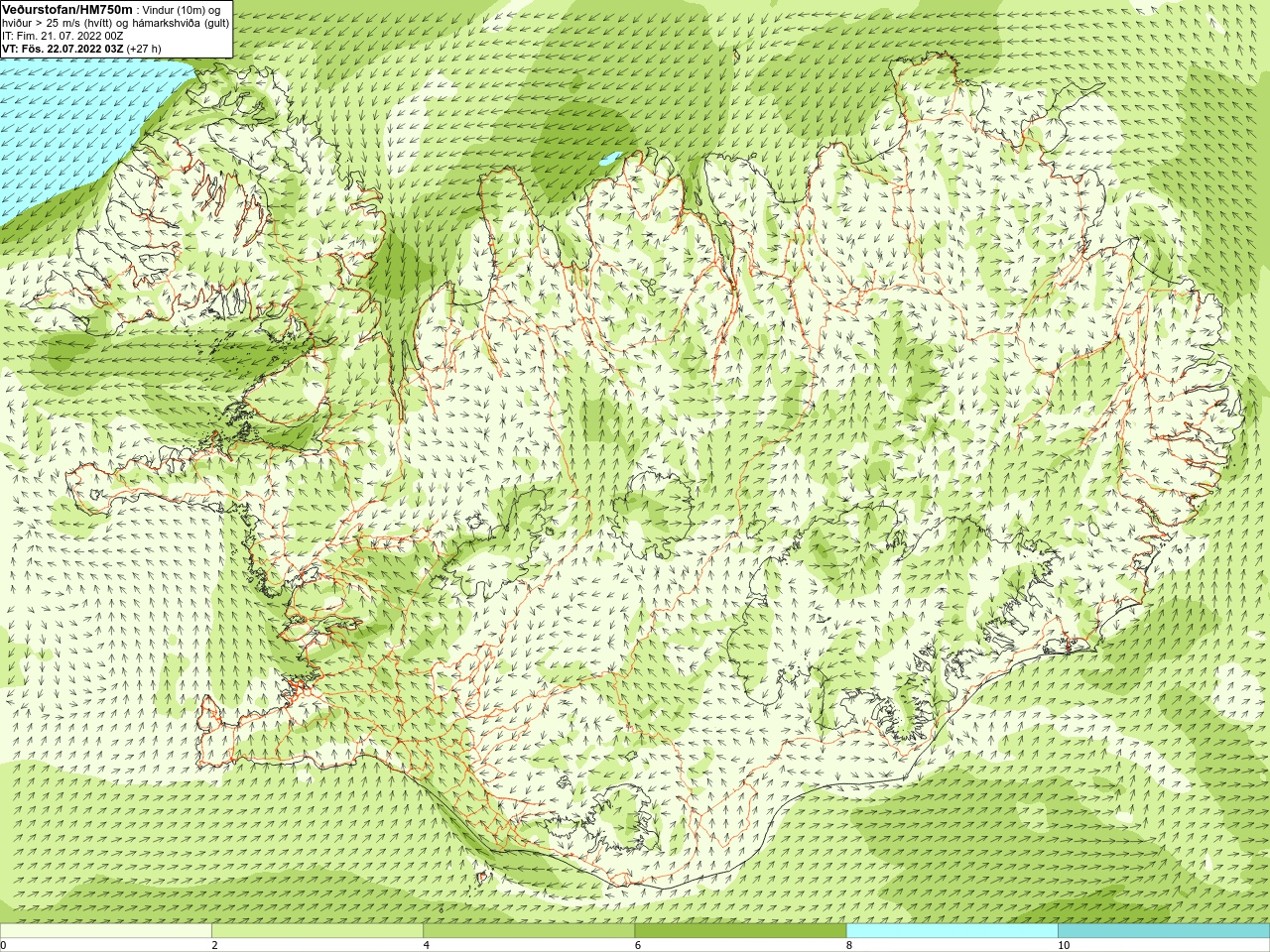Image resolution: width=1270 pixels, height=952 pixels.
Task: Select the 'IT: Fim. 21. 07. 2022 00Z' line
Action: click(63, 36)
